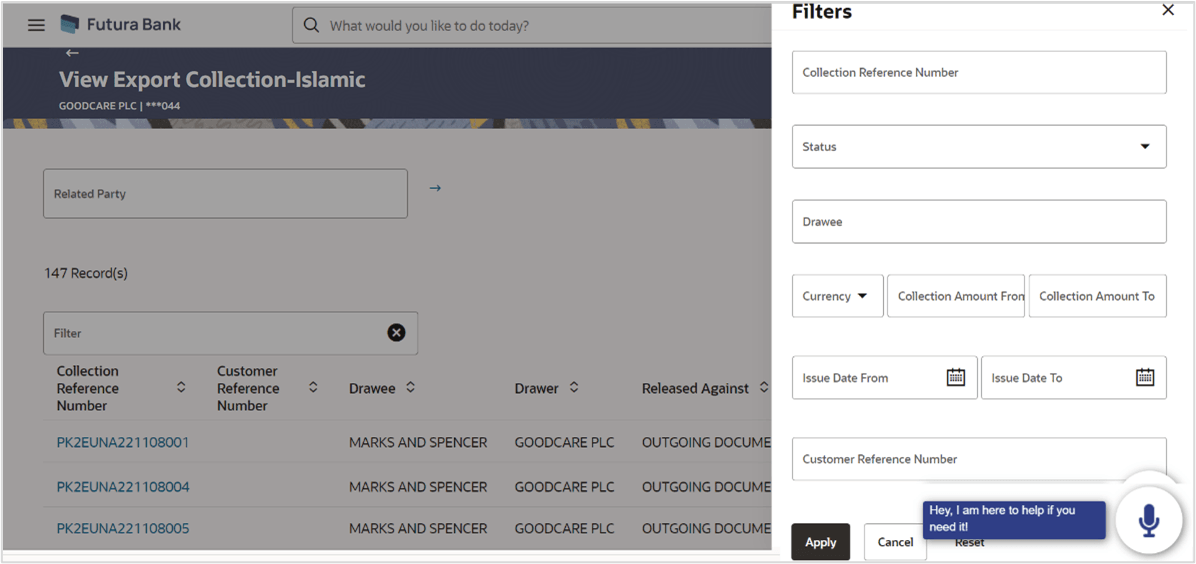Activate the microphone voice assistant
The height and width of the screenshot is (564, 1196).
(1148, 520)
